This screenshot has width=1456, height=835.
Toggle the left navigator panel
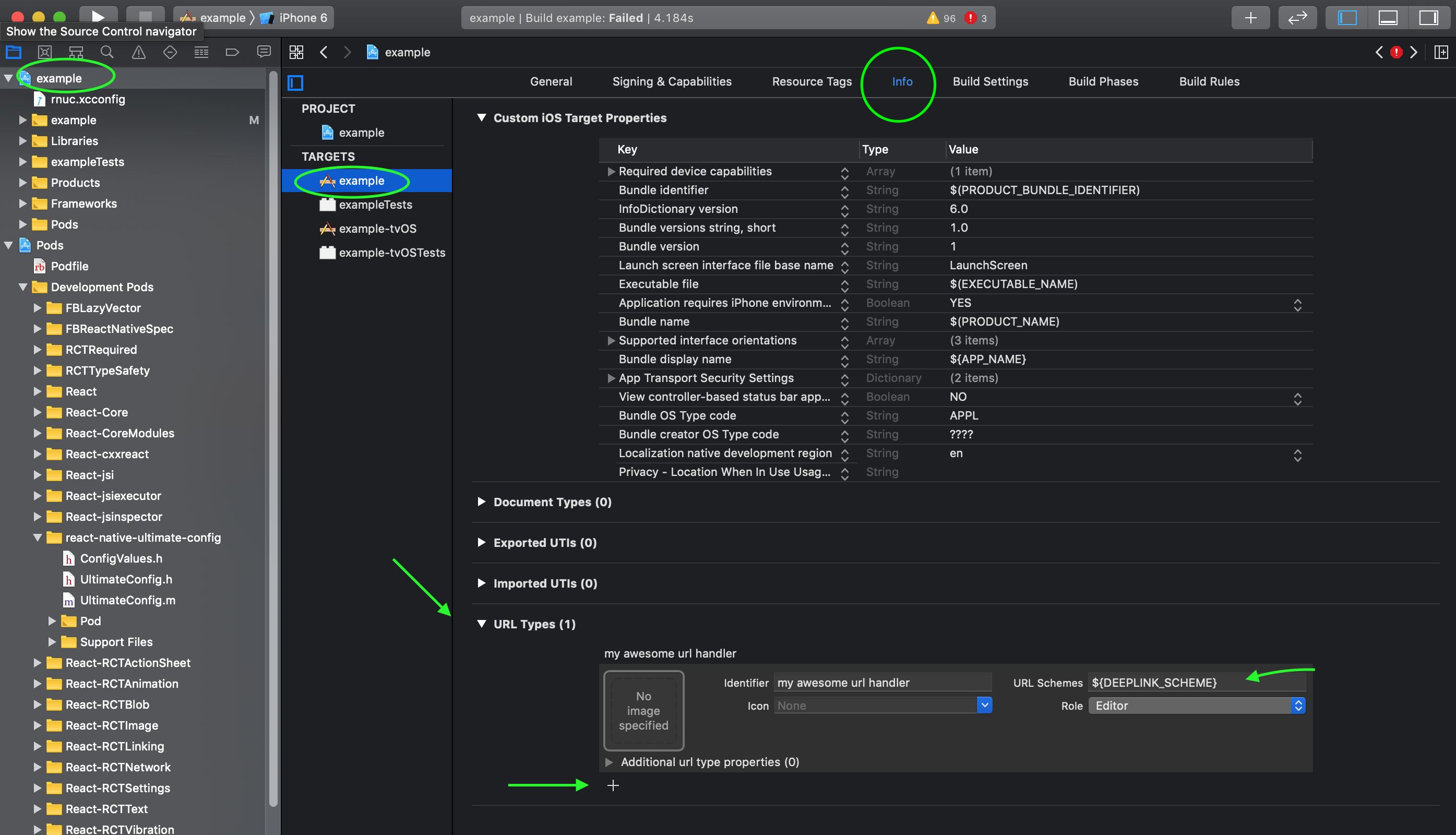1347,17
